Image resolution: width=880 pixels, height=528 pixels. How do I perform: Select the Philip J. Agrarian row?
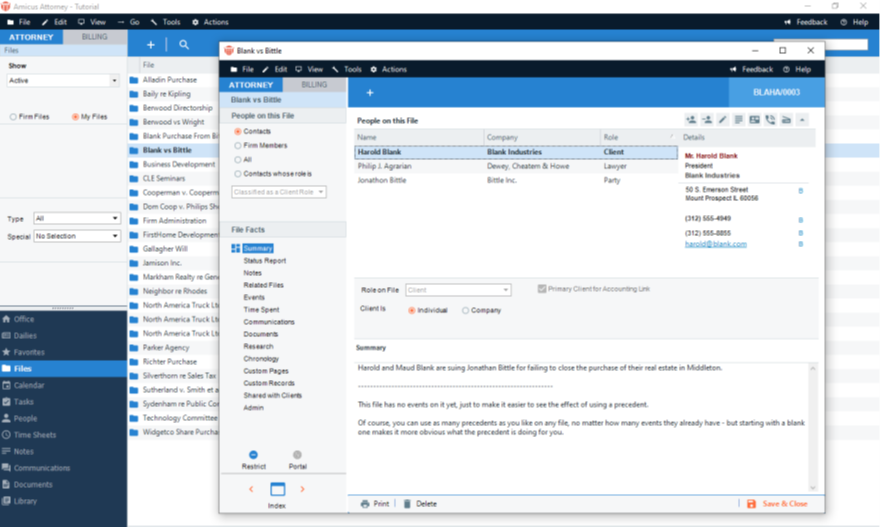[516, 166]
